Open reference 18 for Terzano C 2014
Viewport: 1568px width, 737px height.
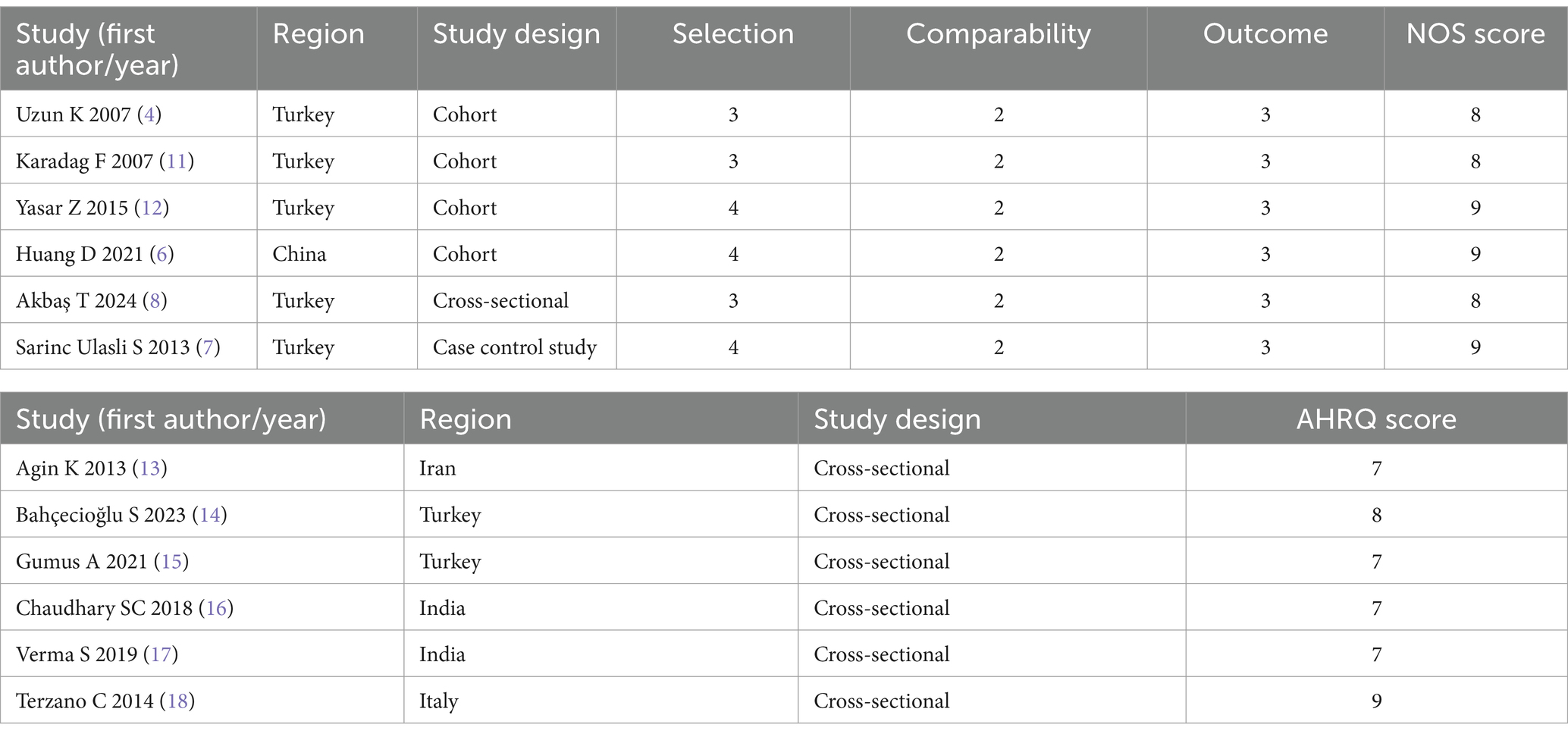[x=177, y=701]
